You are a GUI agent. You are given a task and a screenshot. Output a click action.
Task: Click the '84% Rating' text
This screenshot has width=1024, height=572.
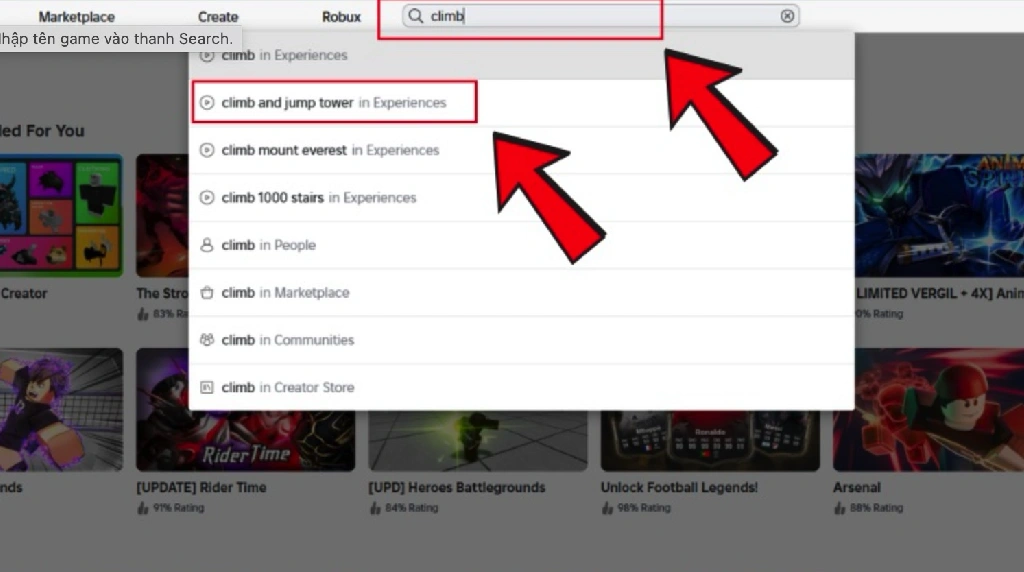[411, 507]
